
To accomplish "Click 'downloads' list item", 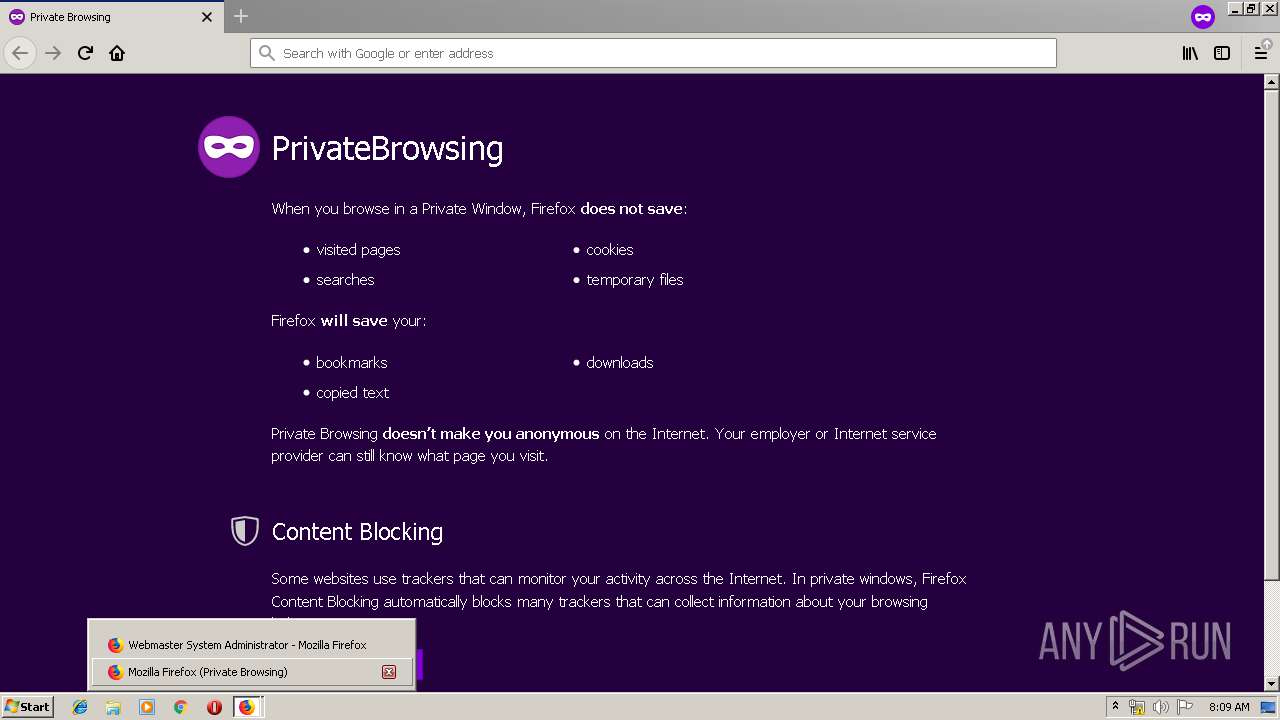I will pyautogui.click(x=620, y=363).
